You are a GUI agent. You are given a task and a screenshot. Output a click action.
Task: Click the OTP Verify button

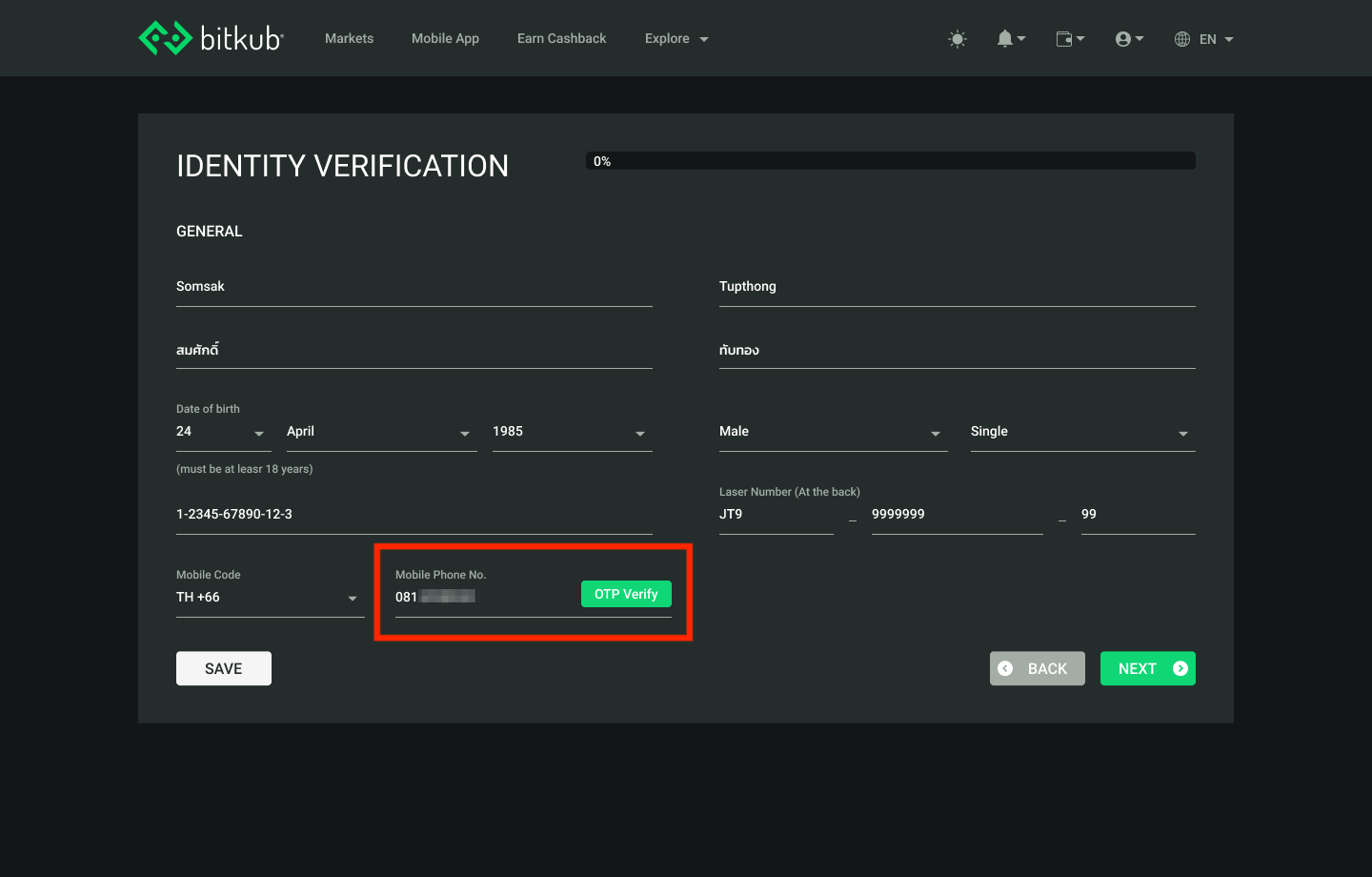(626, 594)
